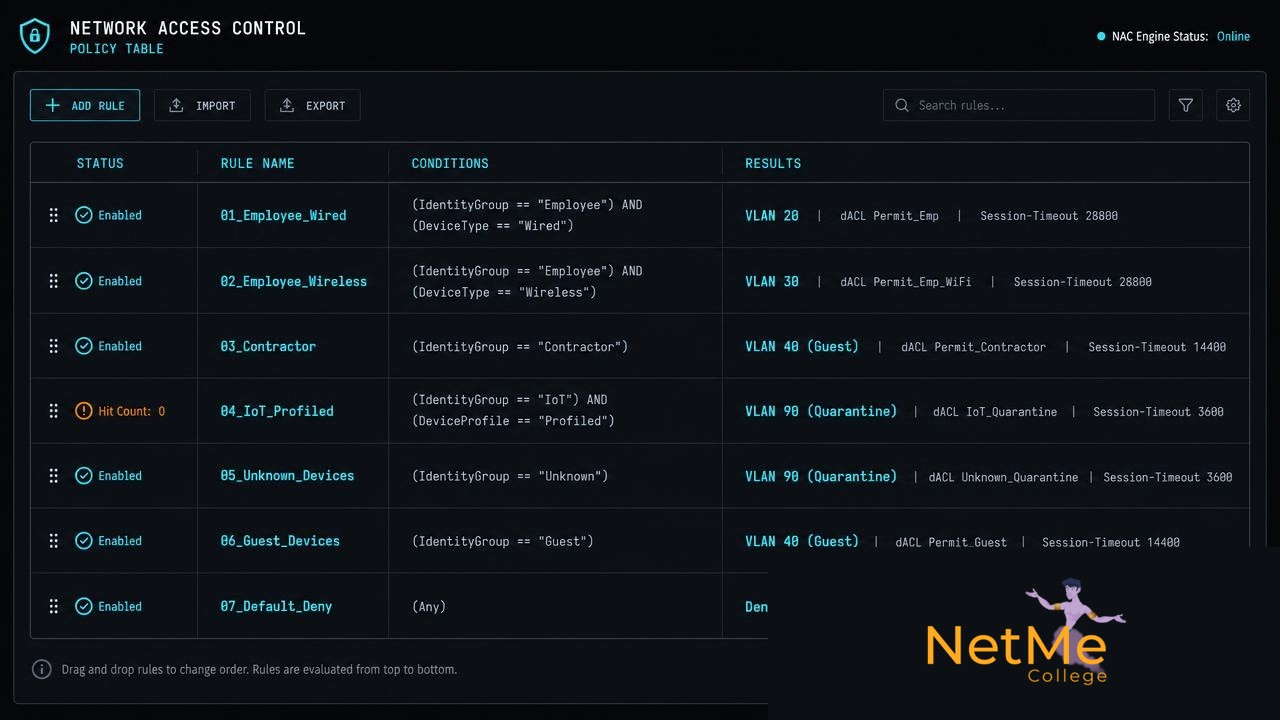Toggle the Enabled status for 01_Employee_Wired
This screenshot has height=720, width=1280.
[x=109, y=215]
